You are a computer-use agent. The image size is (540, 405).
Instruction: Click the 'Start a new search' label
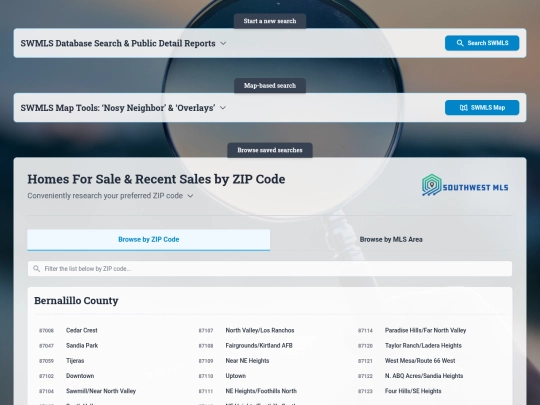click(x=270, y=21)
